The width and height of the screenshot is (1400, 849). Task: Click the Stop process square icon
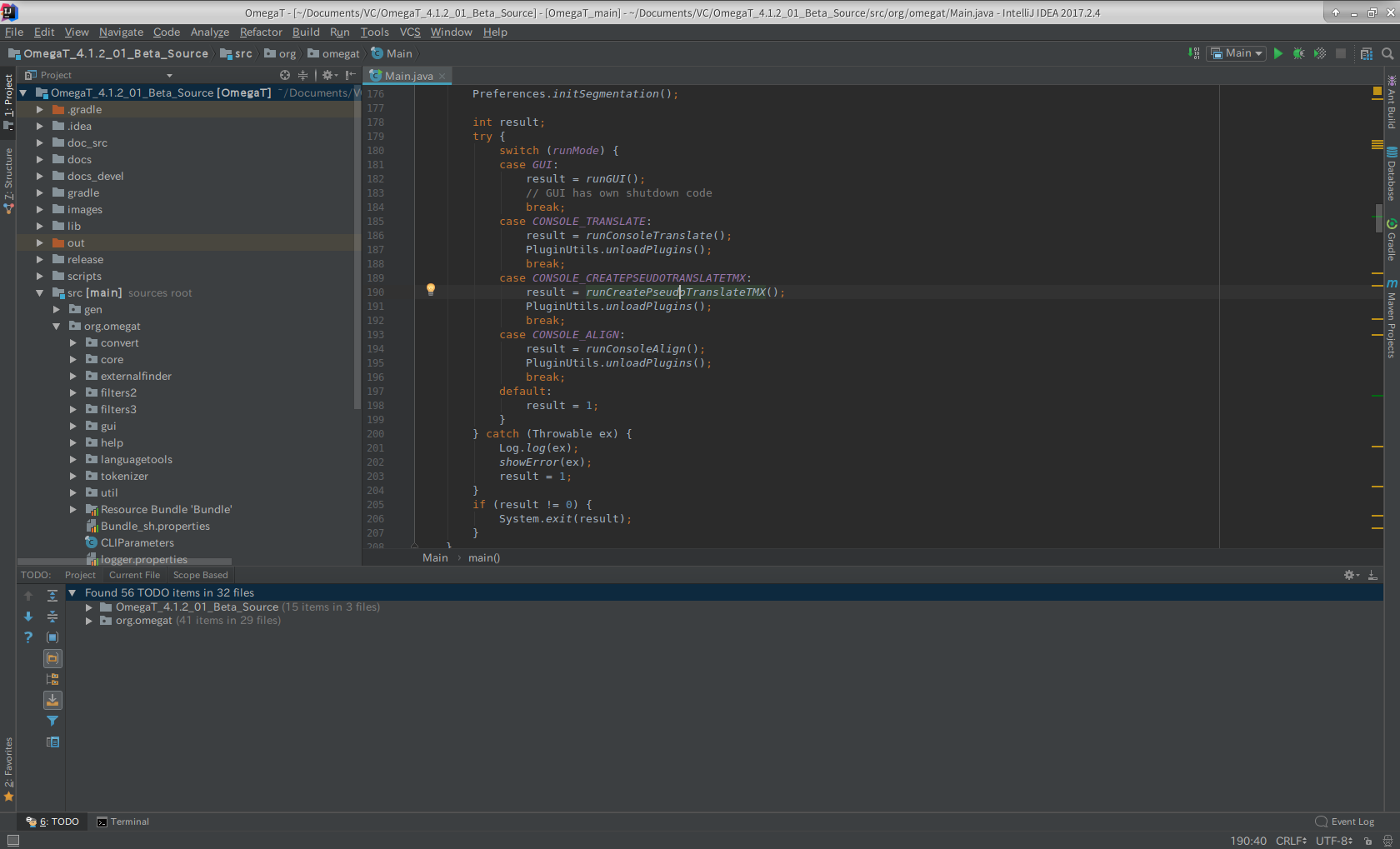(x=1341, y=53)
